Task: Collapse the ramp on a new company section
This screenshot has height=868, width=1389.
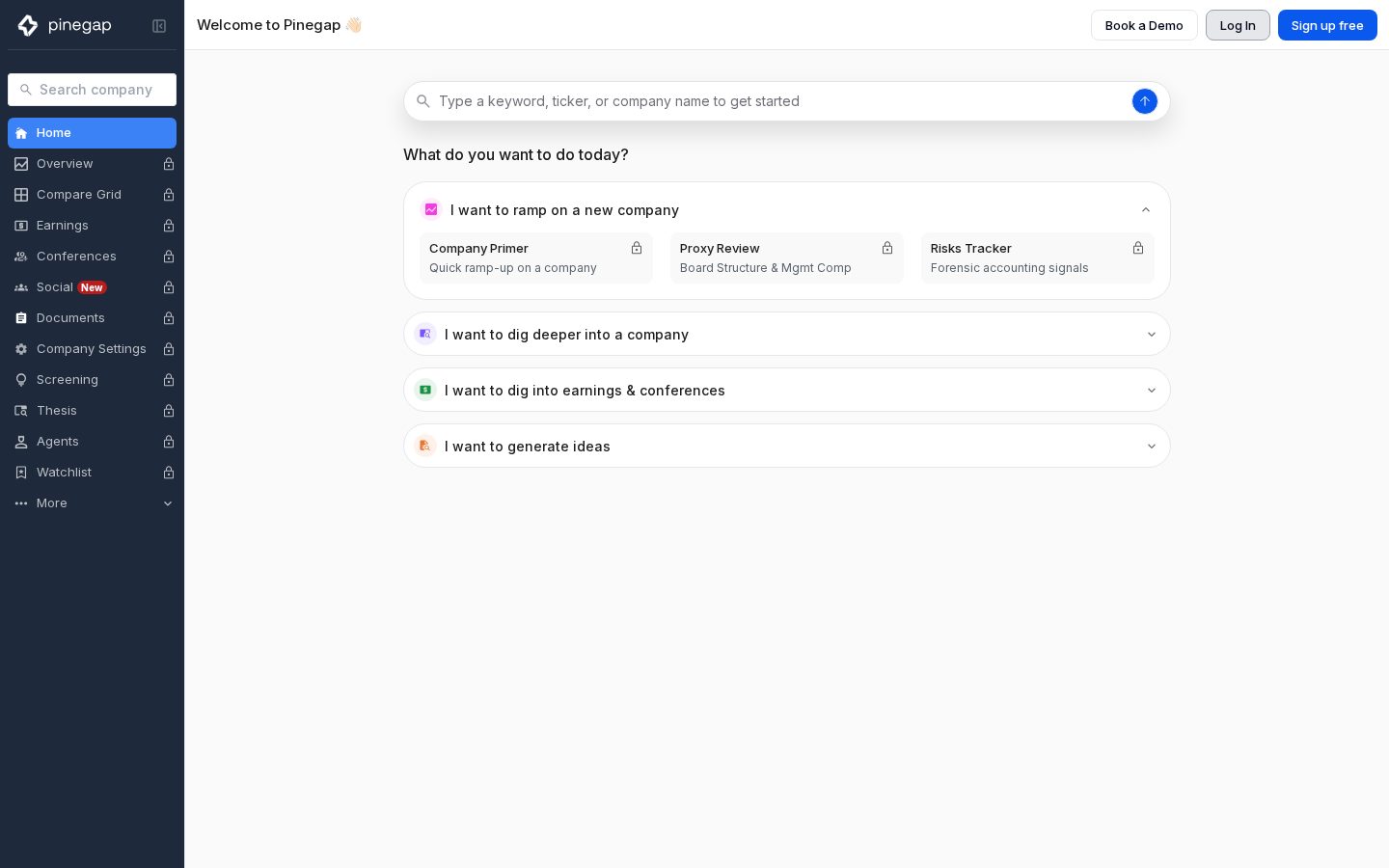Action: pos(1146,210)
